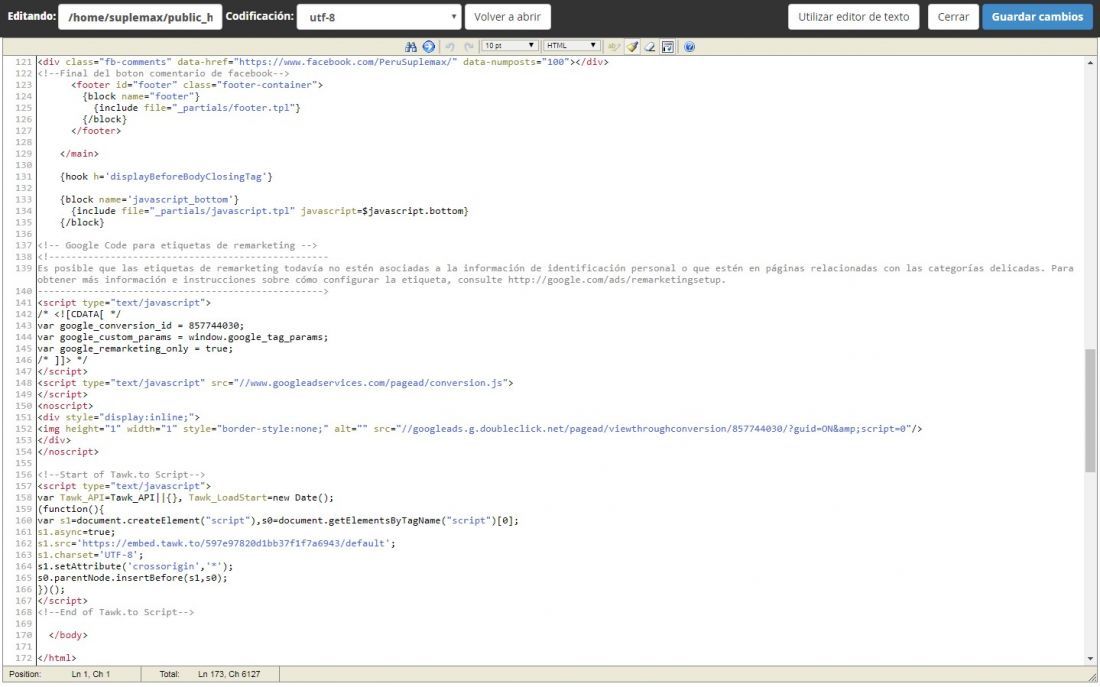Click 'Final del boton comentario de facebook' comment
Screen dimensions: 1100x687
tap(163, 74)
